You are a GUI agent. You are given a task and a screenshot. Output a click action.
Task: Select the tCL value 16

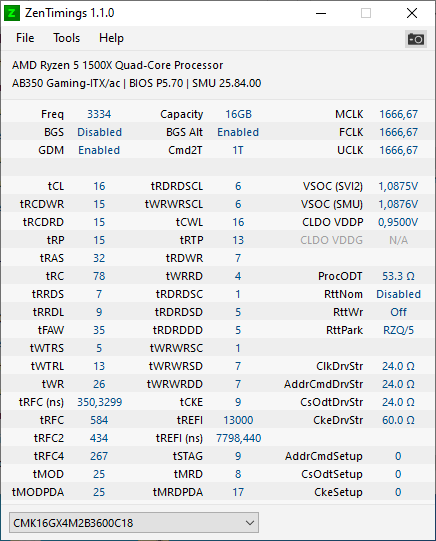[x=99, y=186]
